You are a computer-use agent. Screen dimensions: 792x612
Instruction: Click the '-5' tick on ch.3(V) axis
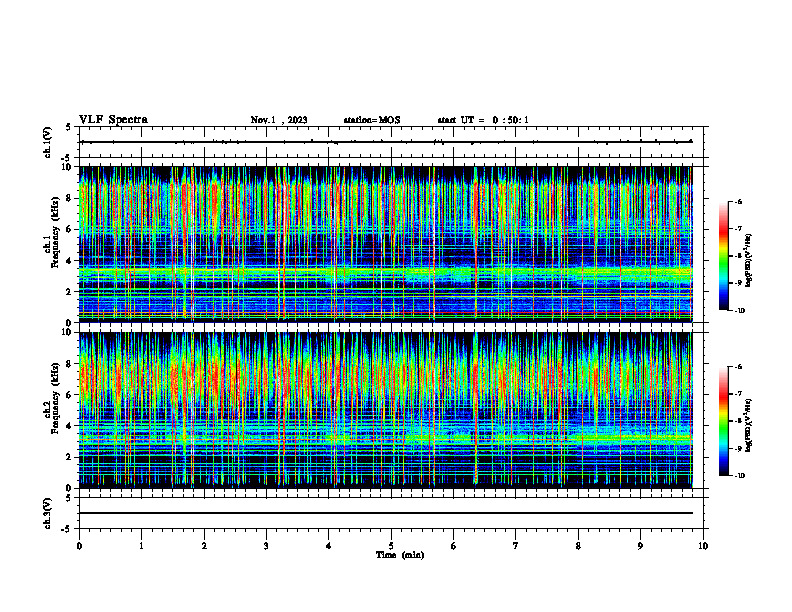[x=68, y=529]
